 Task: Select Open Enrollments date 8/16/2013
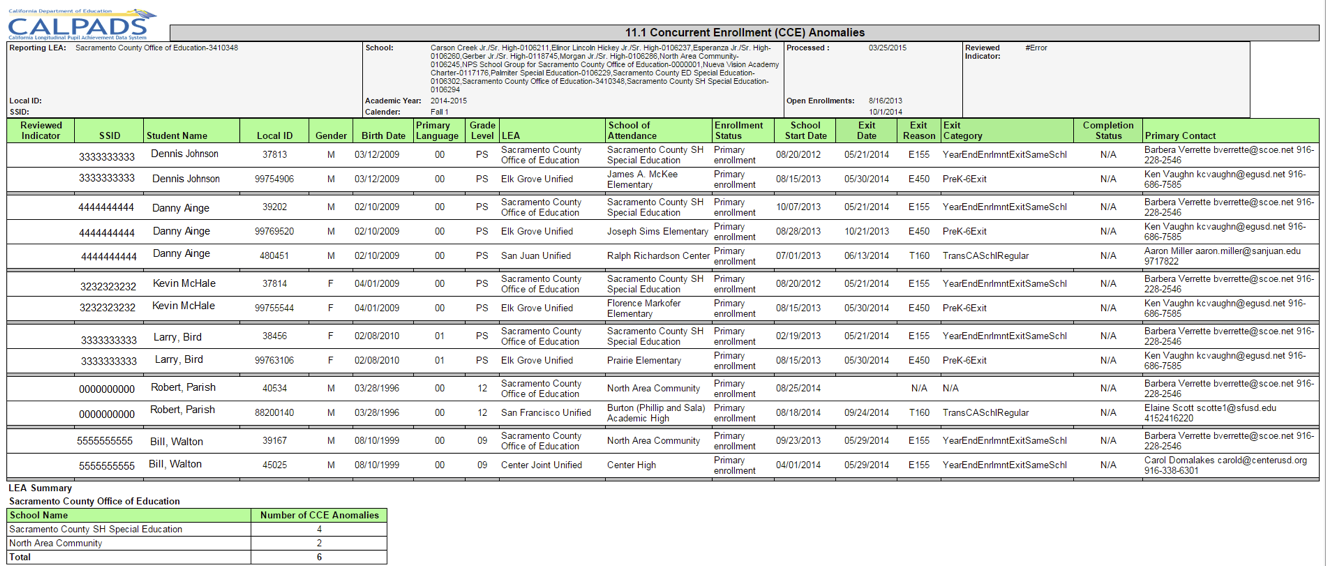click(885, 101)
